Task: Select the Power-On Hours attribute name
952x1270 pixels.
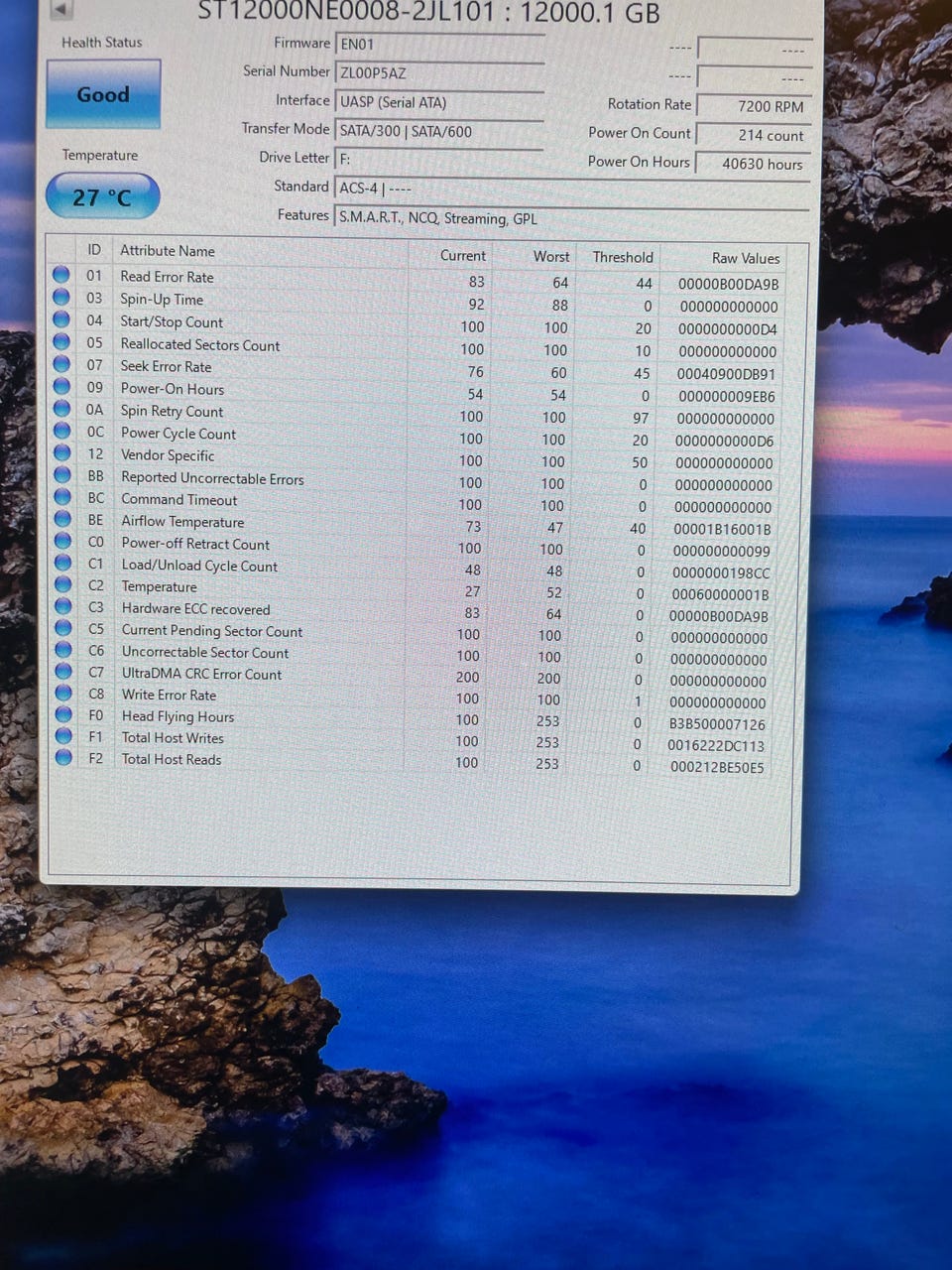Action: pos(173,389)
